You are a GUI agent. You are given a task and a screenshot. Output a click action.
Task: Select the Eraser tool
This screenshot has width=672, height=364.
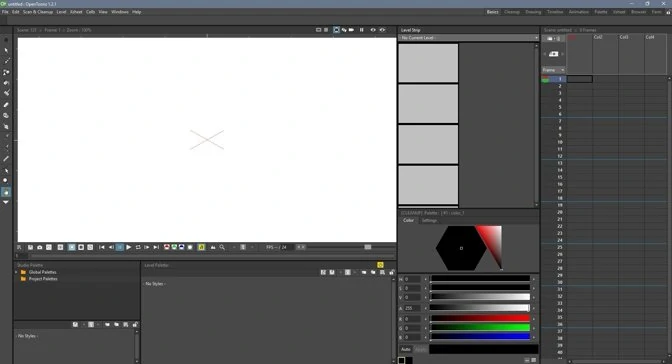(6, 105)
